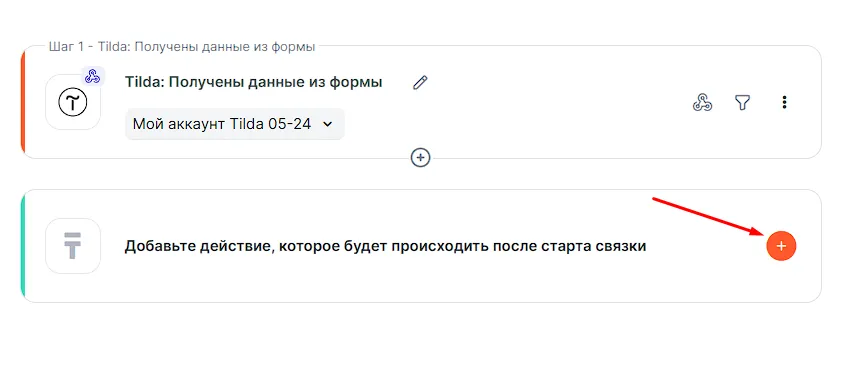Click the Шаг 1 step caption label
863x377 pixels.
point(182,47)
